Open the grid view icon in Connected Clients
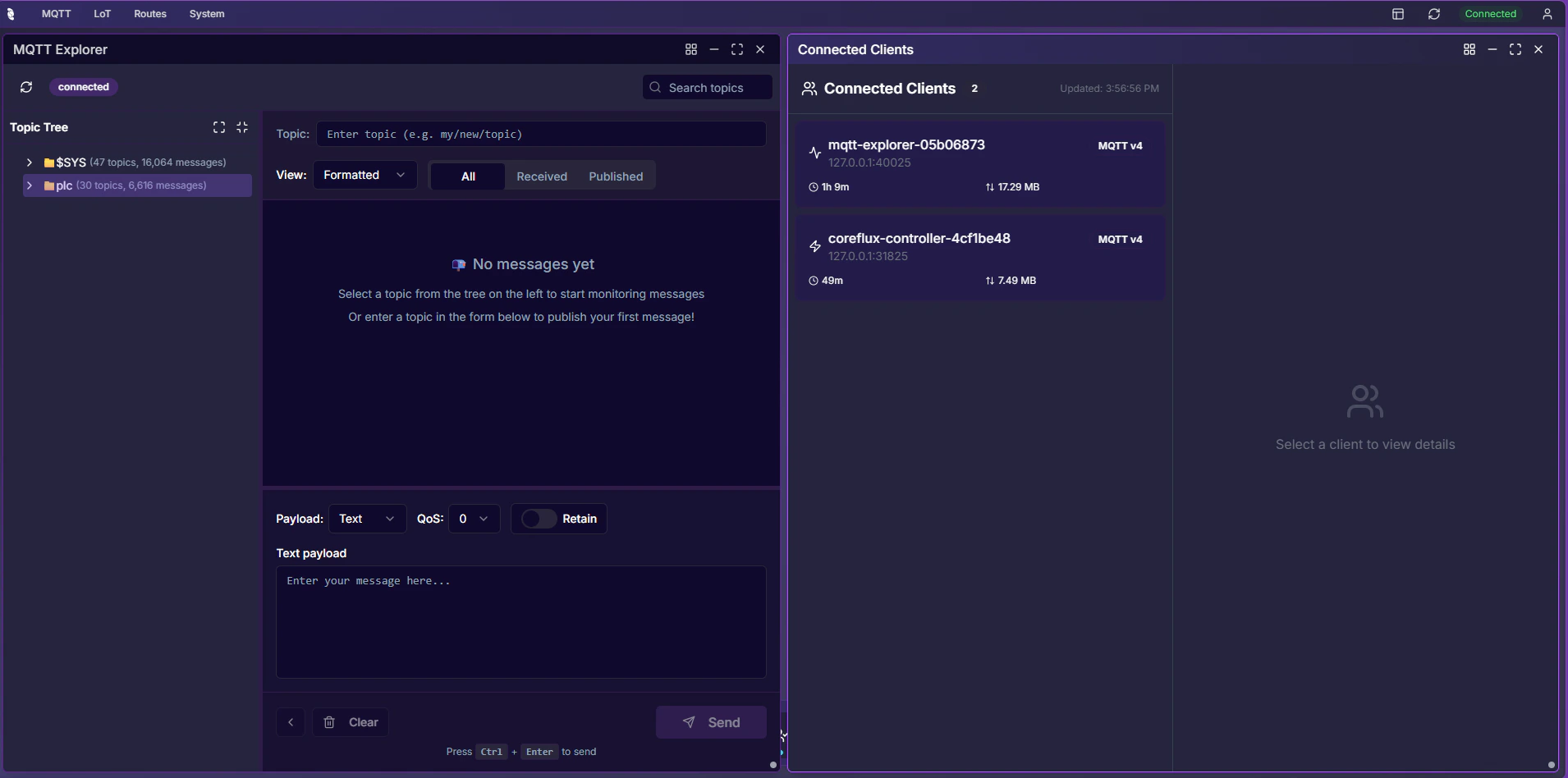Image resolution: width=1568 pixels, height=778 pixels. (x=1469, y=49)
